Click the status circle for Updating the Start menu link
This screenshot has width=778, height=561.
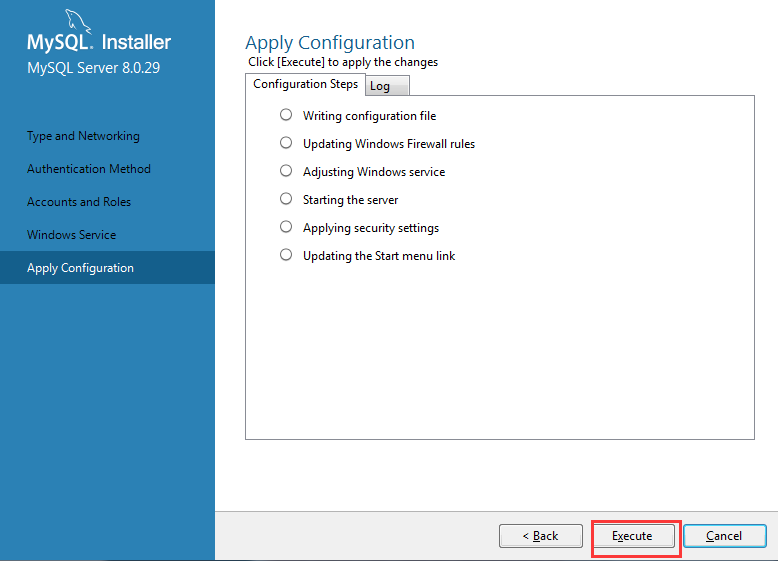pyautogui.click(x=286, y=255)
